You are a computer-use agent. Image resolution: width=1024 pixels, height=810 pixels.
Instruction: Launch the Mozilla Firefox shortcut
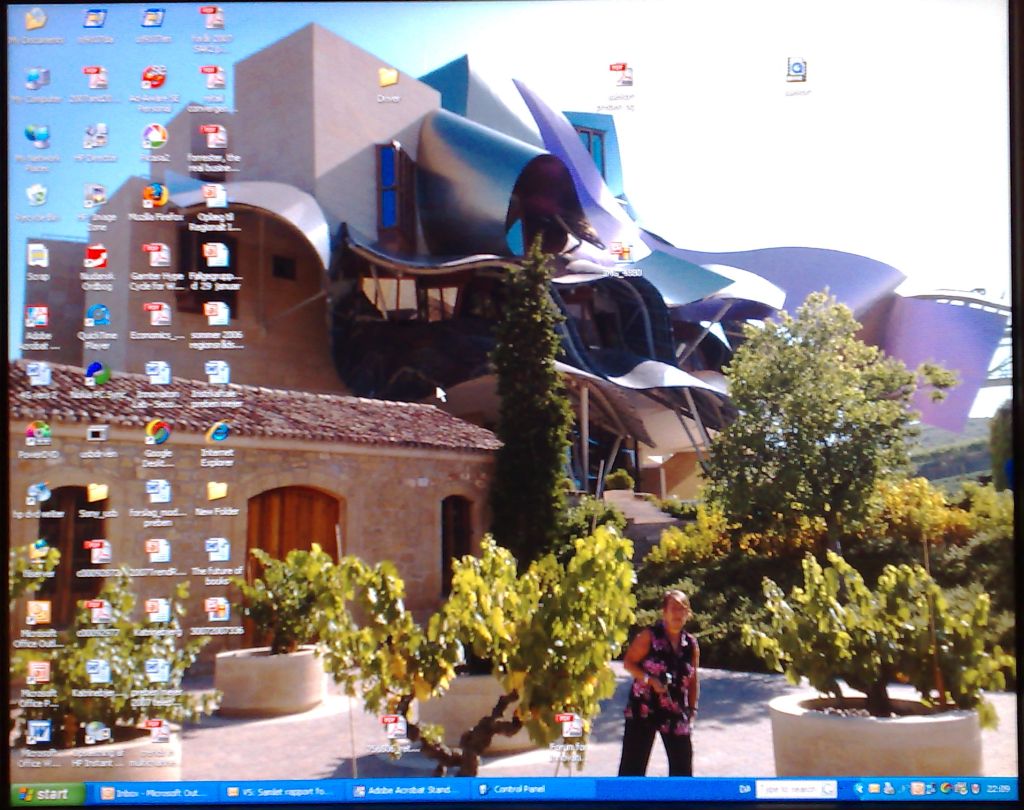[155, 195]
